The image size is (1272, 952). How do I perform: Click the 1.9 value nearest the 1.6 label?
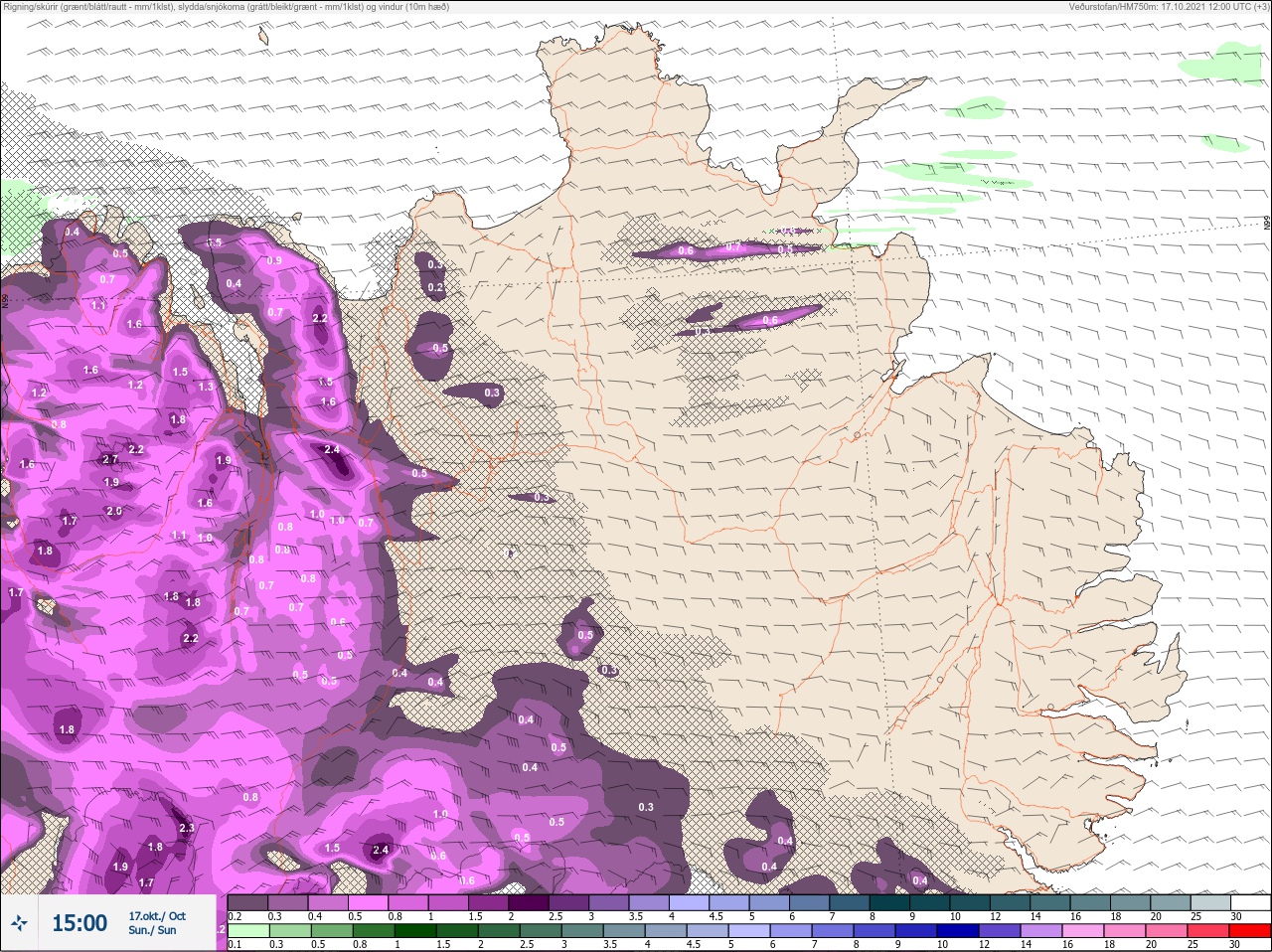[x=224, y=460]
